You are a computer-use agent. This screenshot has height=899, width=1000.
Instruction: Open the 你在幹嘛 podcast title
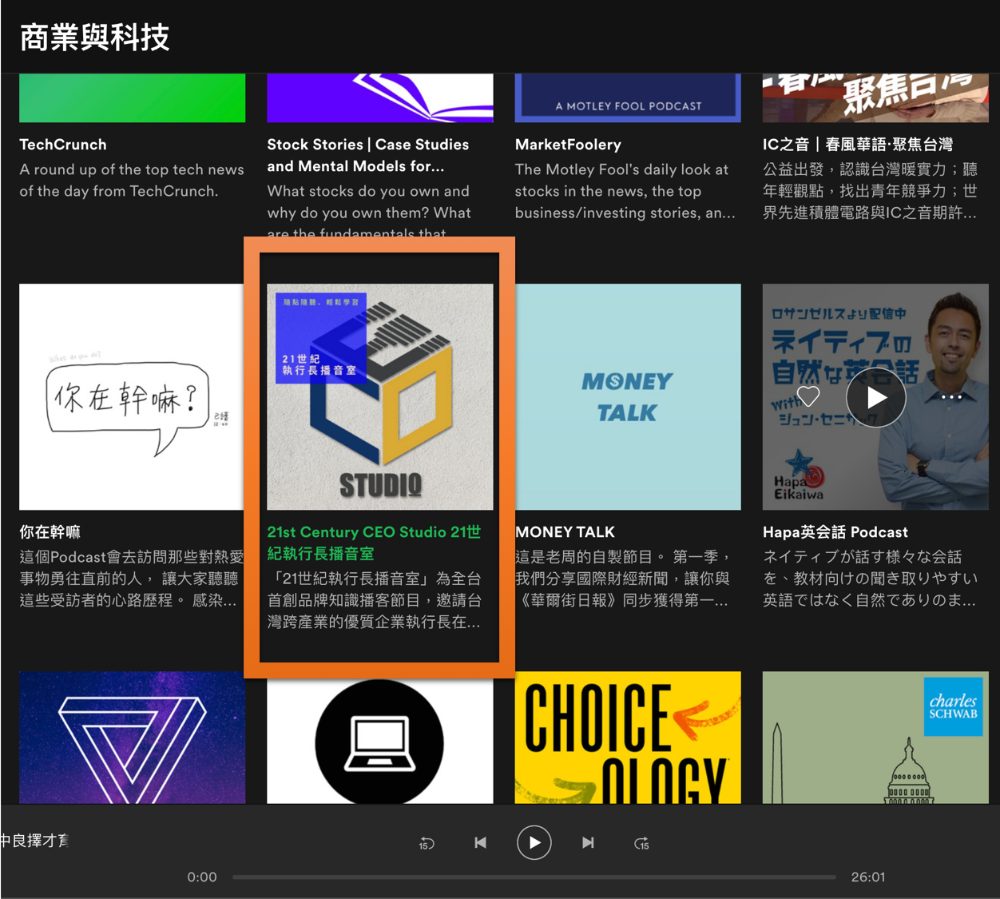coord(50,532)
